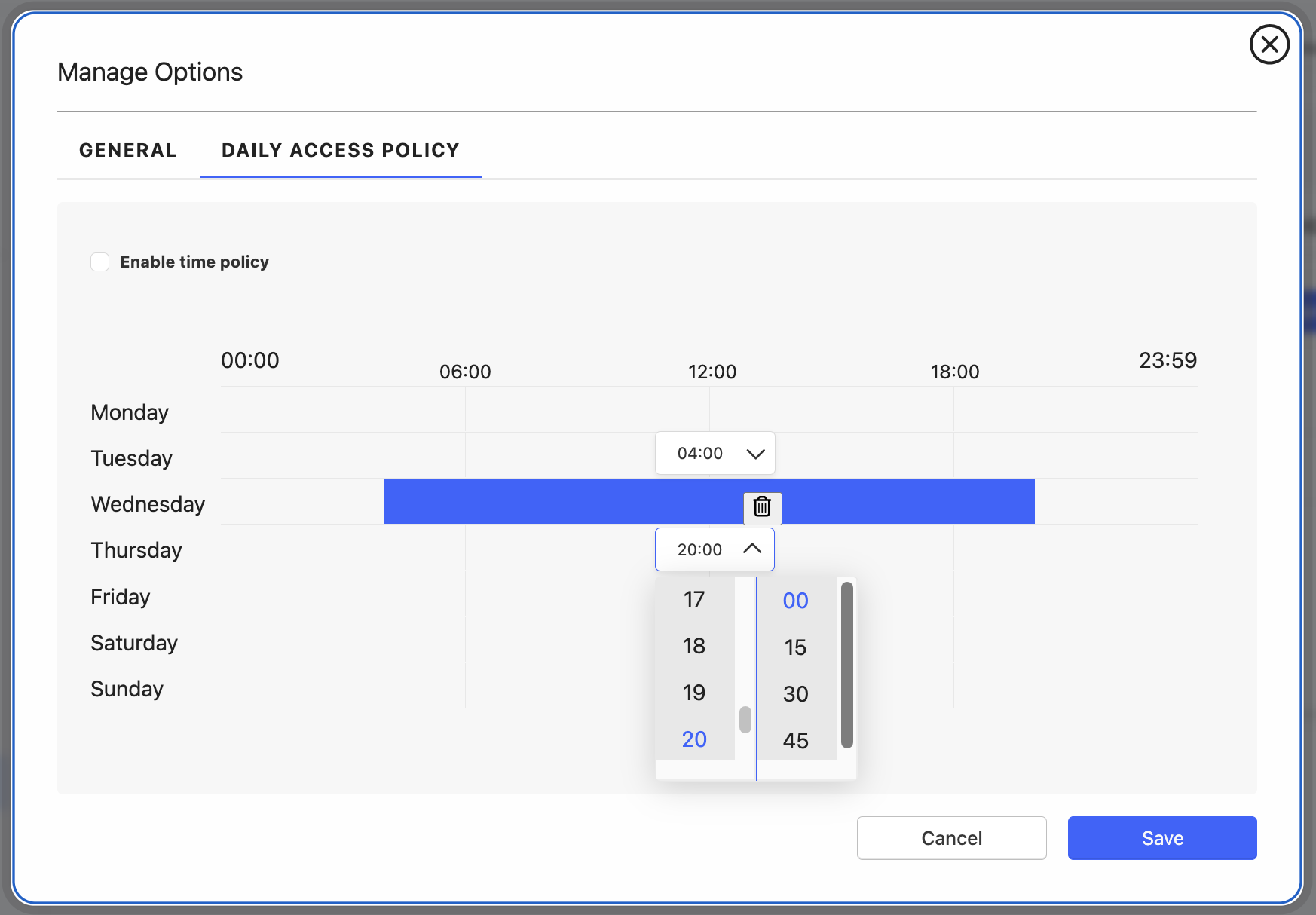Choose hour 18 from the hour list
The image size is (1316, 915).
click(x=694, y=646)
